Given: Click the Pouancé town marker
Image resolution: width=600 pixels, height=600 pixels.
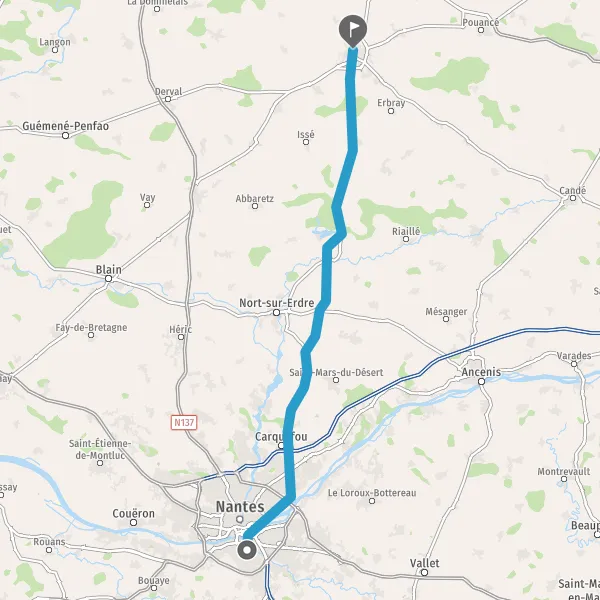Looking at the screenshot, I should (x=481, y=30).
